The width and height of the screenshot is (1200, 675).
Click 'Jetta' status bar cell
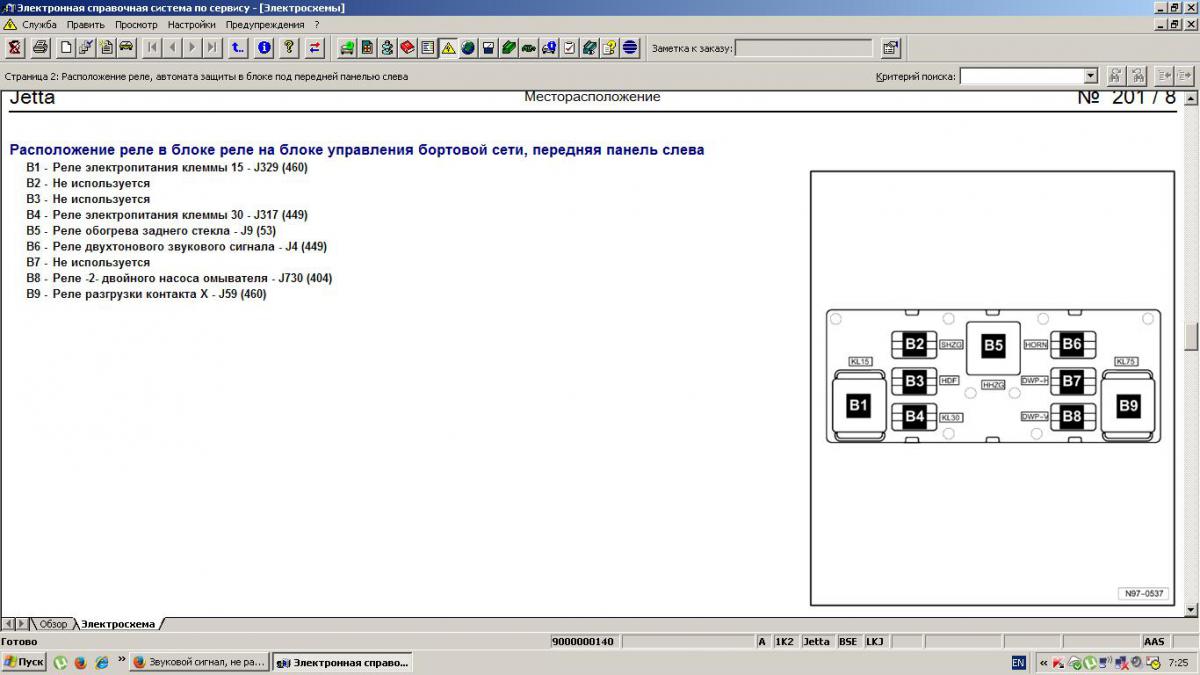[x=816, y=642]
